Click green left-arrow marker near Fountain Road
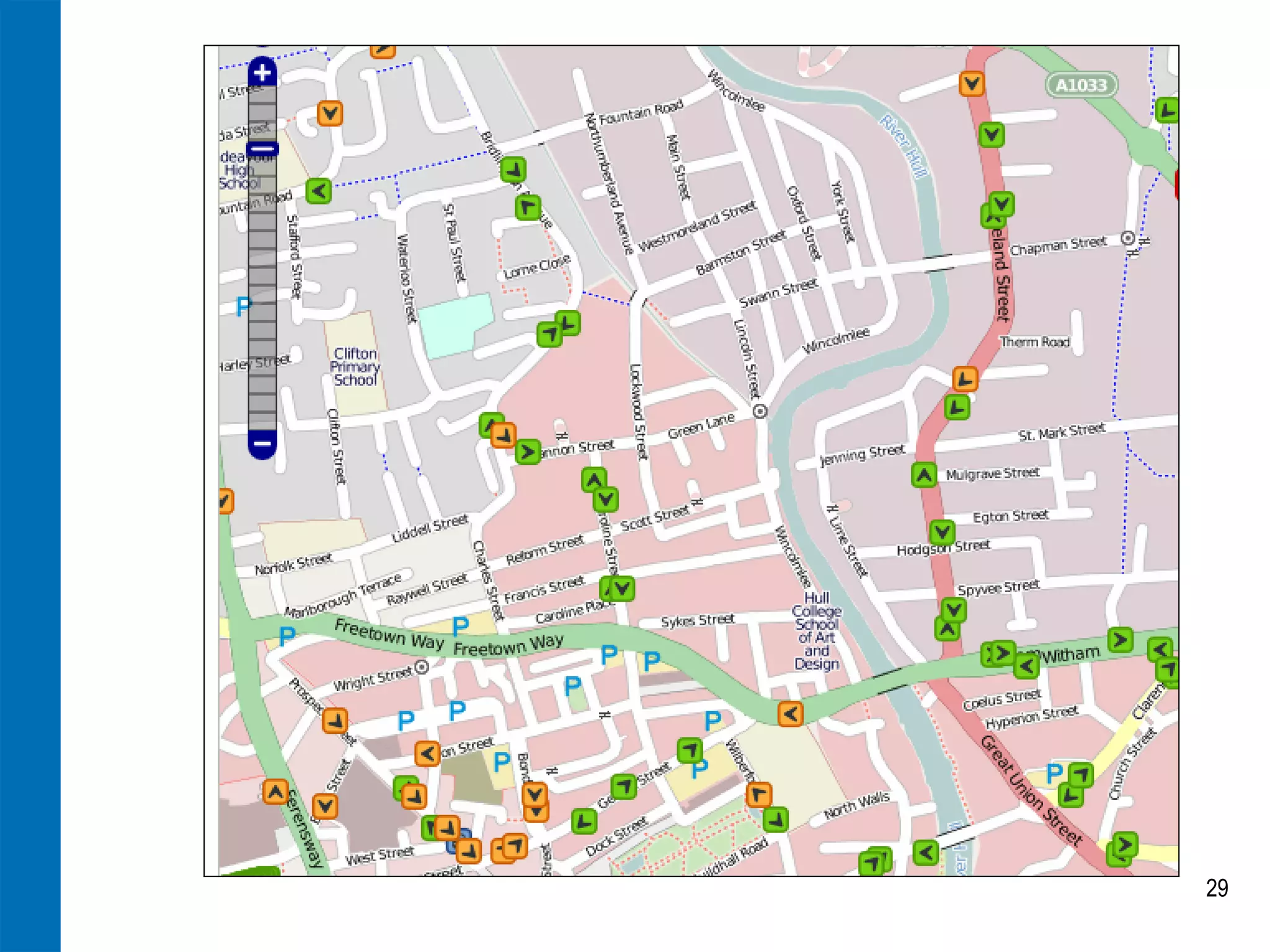The height and width of the screenshot is (952, 1270). [319, 191]
